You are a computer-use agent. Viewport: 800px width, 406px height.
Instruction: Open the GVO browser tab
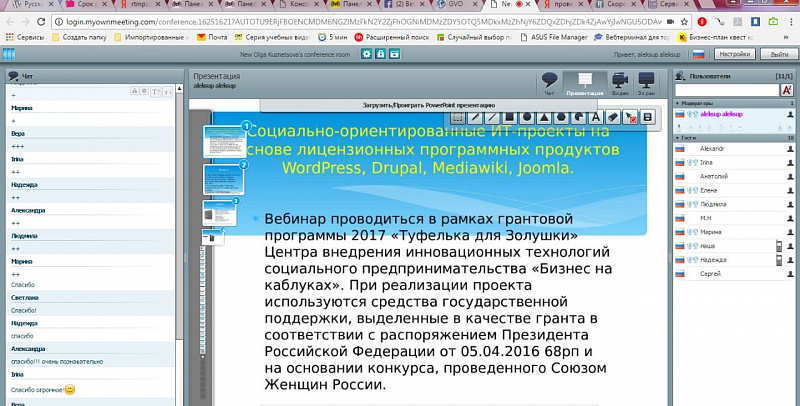tap(456, 4)
